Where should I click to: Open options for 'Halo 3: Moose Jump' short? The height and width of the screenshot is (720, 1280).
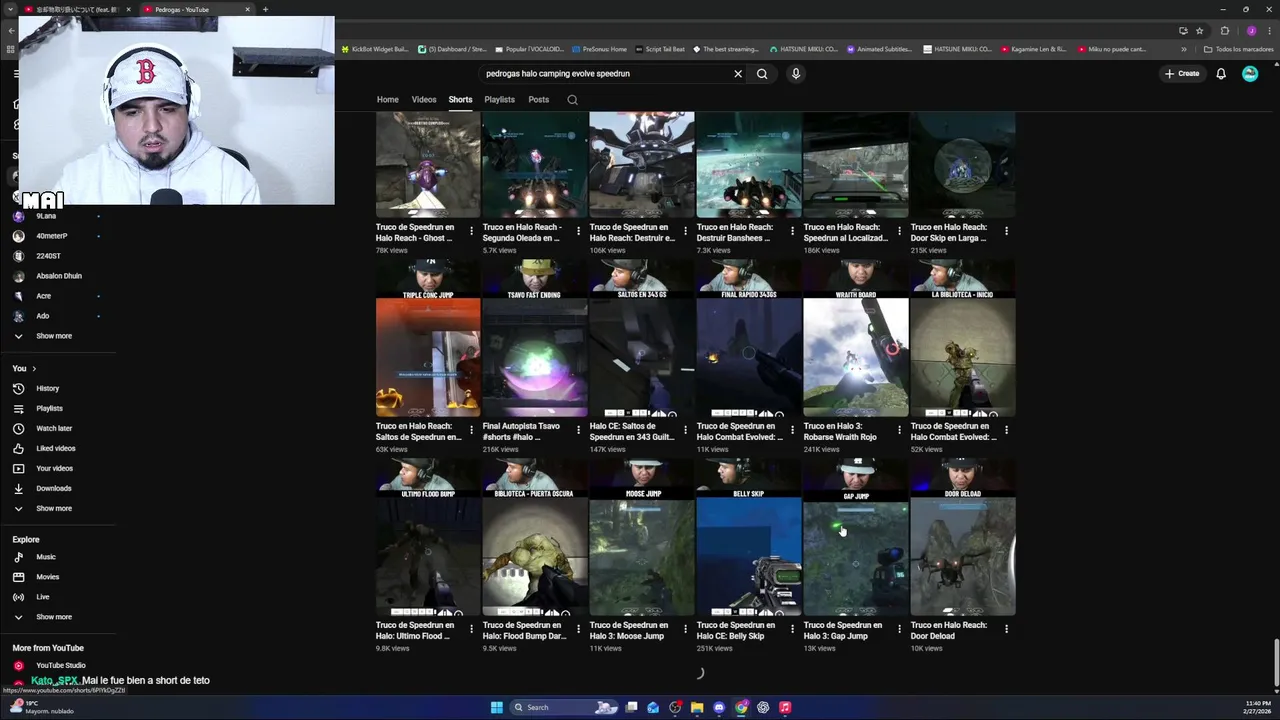pyautogui.click(x=685, y=629)
